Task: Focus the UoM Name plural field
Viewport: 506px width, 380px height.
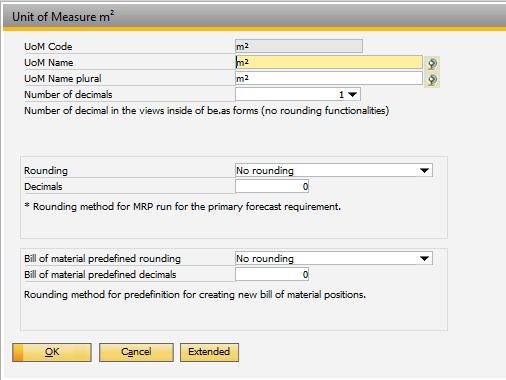Action: [329, 78]
